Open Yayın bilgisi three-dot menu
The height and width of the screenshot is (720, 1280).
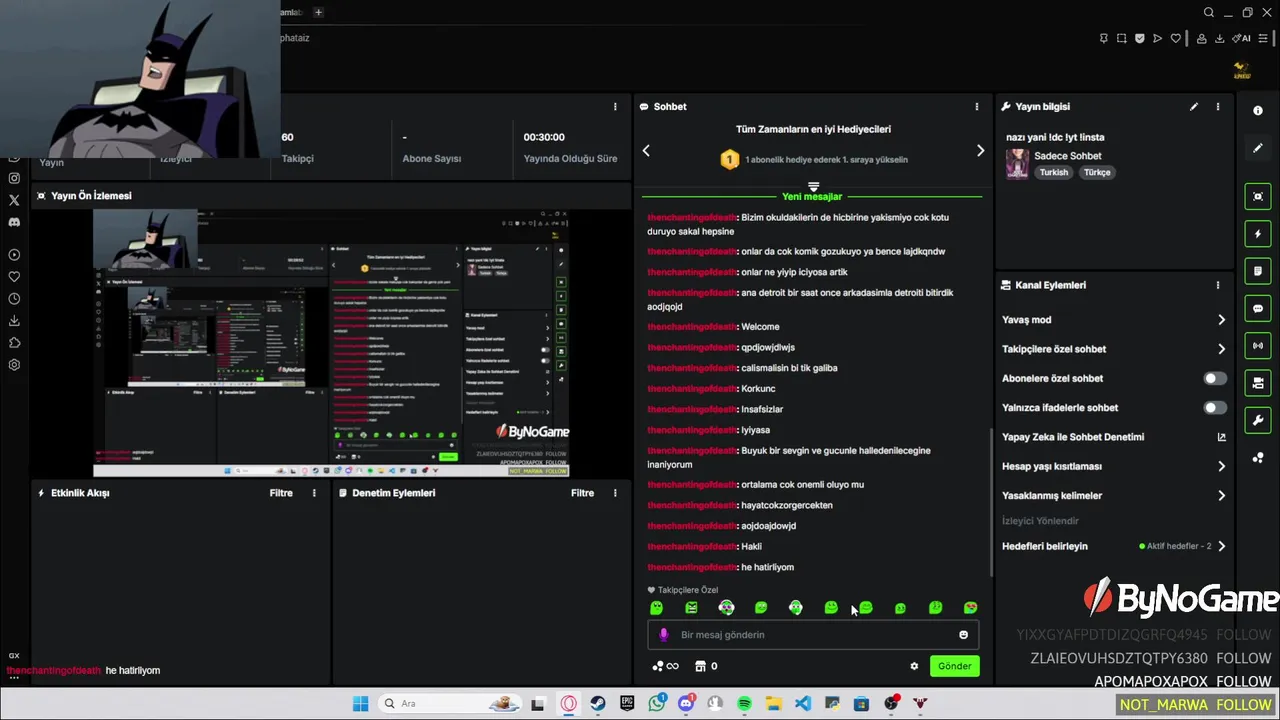(1217, 107)
